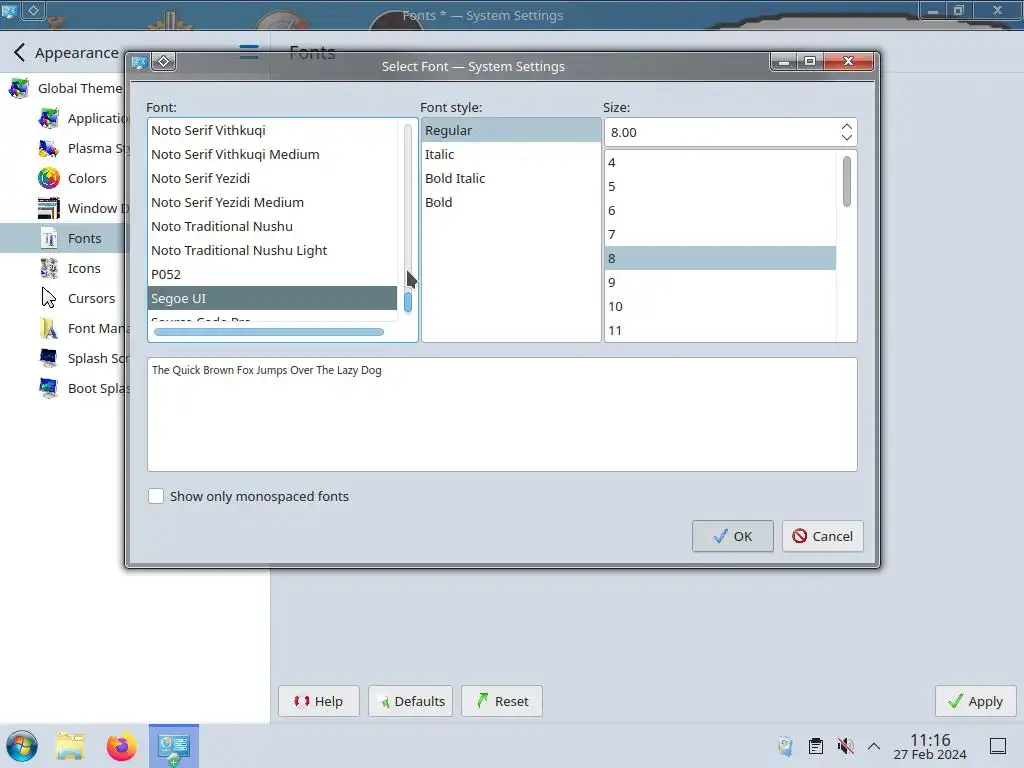Screen dimensions: 1024x768
Task: Pick size 10 from the size list
Action: coord(720,306)
